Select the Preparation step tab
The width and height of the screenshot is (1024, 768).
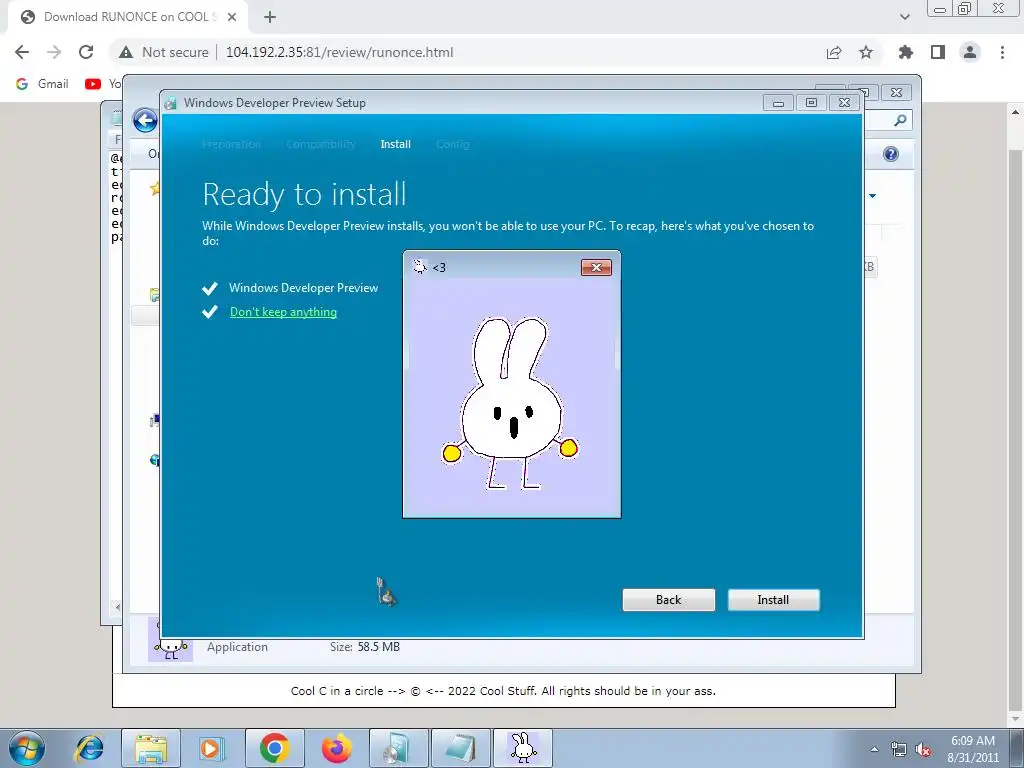(x=231, y=144)
